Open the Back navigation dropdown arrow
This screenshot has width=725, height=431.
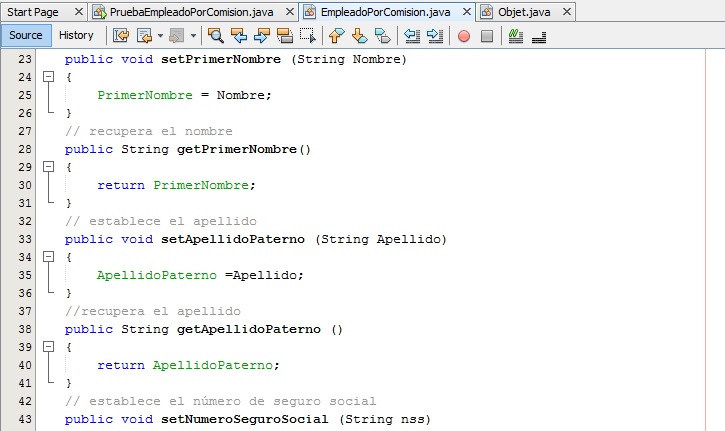[x=160, y=36]
